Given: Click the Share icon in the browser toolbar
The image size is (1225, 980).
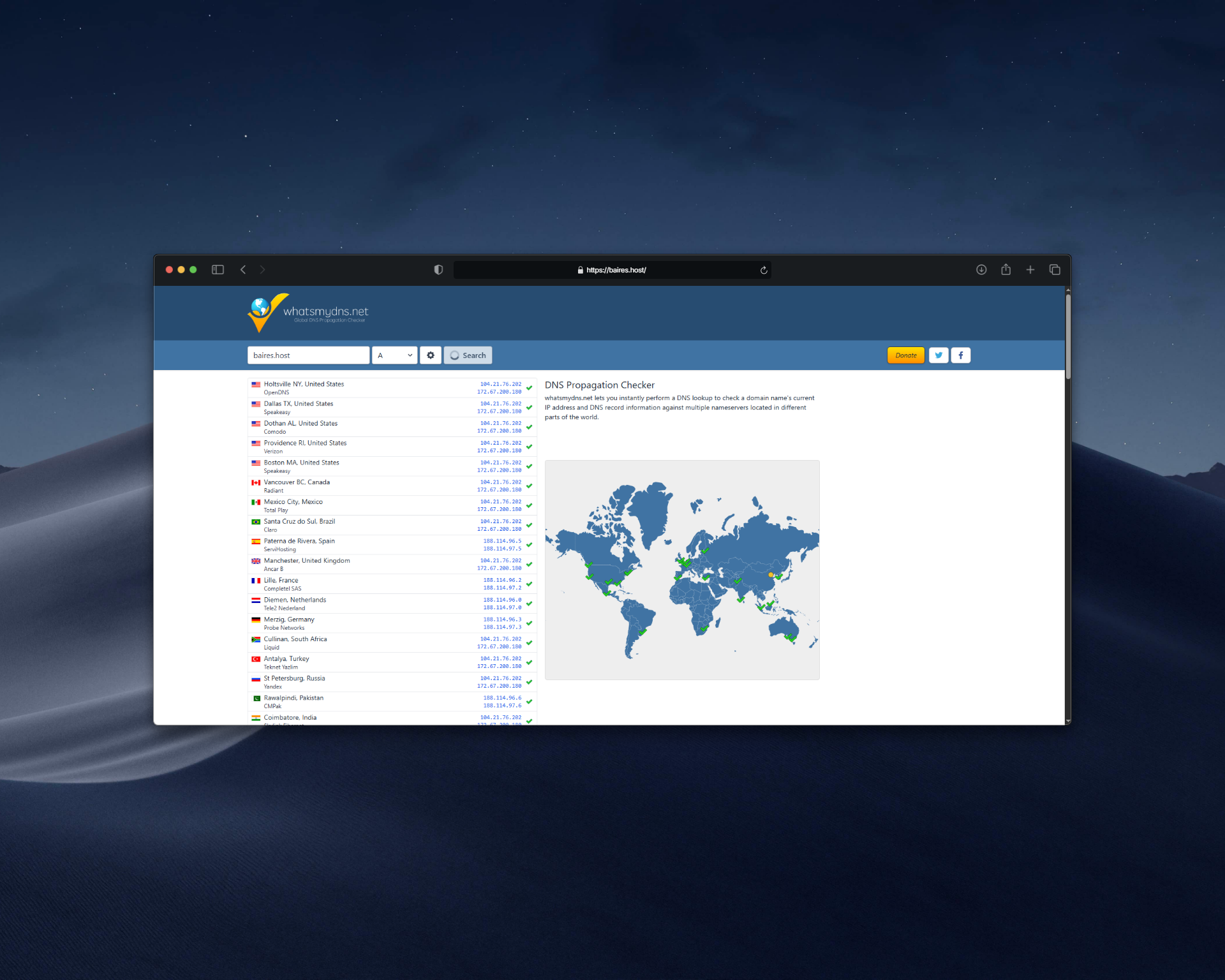Looking at the screenshot, I should (1006, 269).
